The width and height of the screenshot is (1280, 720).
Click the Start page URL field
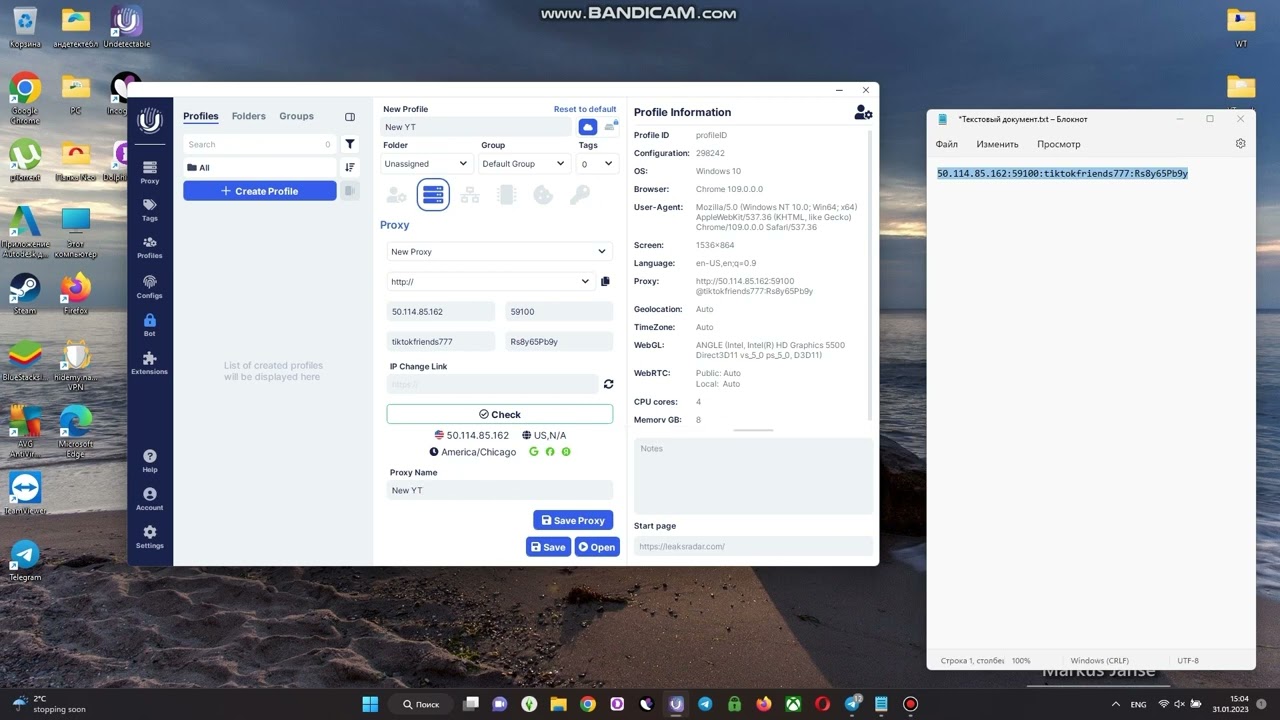(753, 546)
